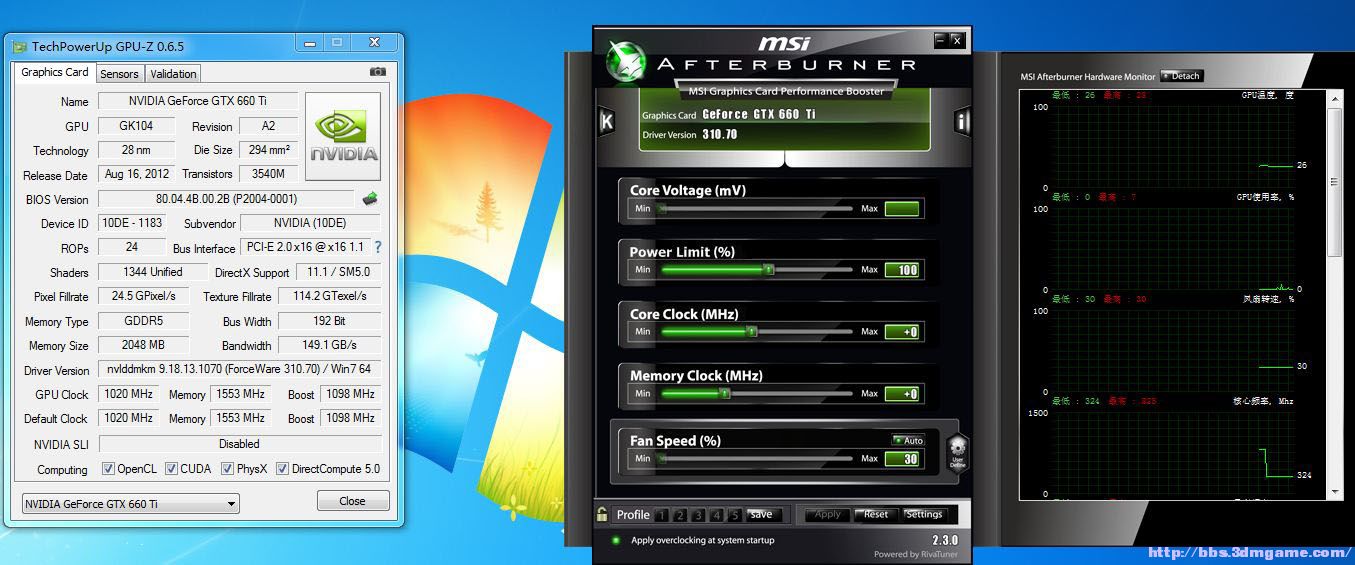
Task: Switch to the Sensors tab
Action: [119, 74]
